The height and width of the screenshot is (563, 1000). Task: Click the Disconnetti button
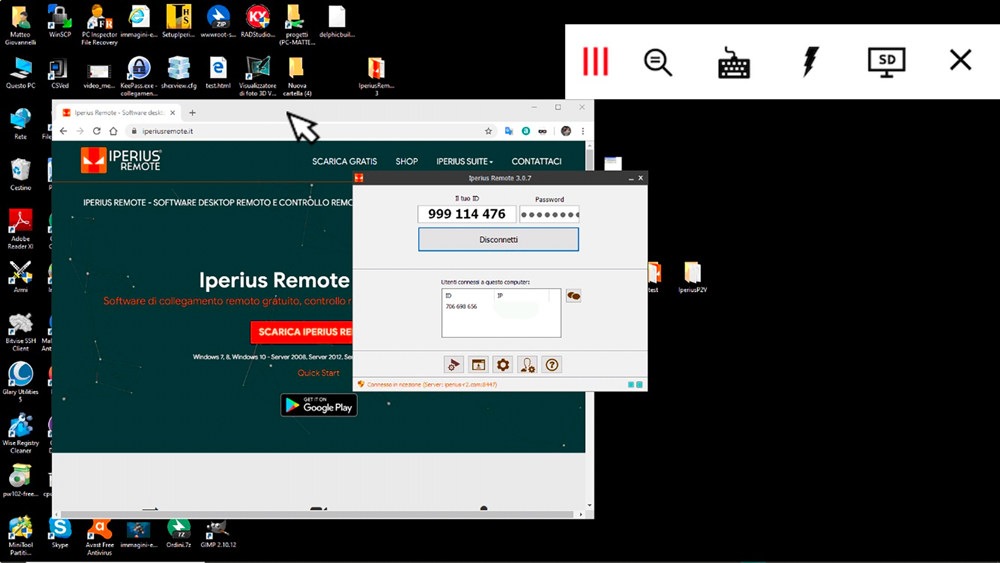click(x=498, y=240)
